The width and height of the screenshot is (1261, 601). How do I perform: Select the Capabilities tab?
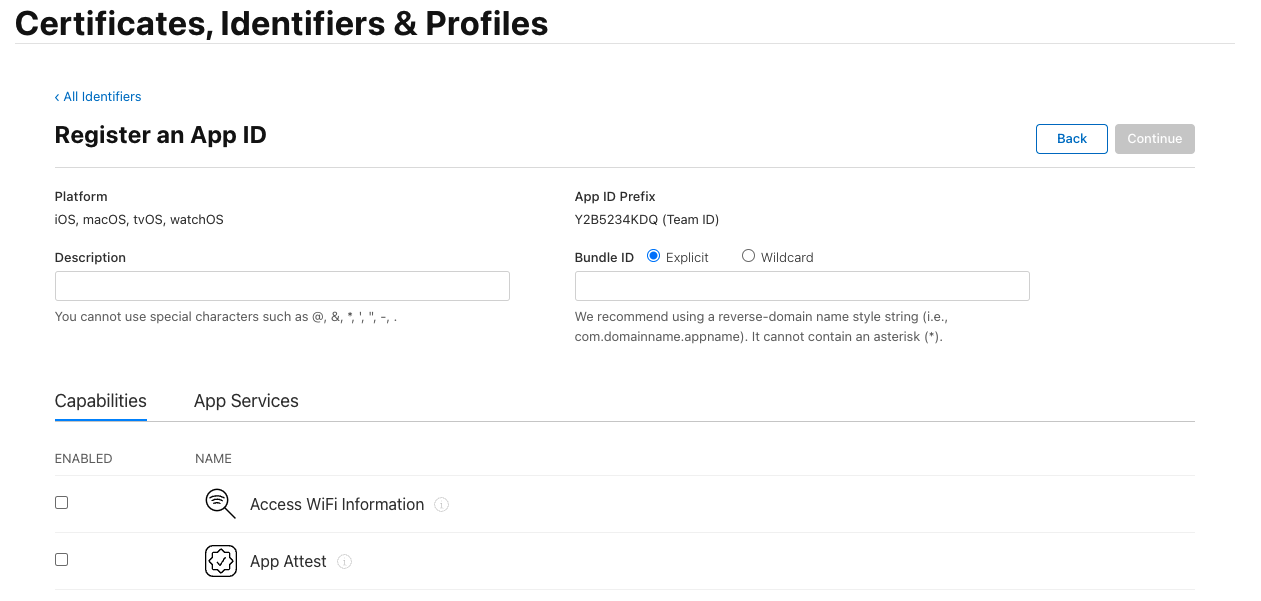click(100, 401)
